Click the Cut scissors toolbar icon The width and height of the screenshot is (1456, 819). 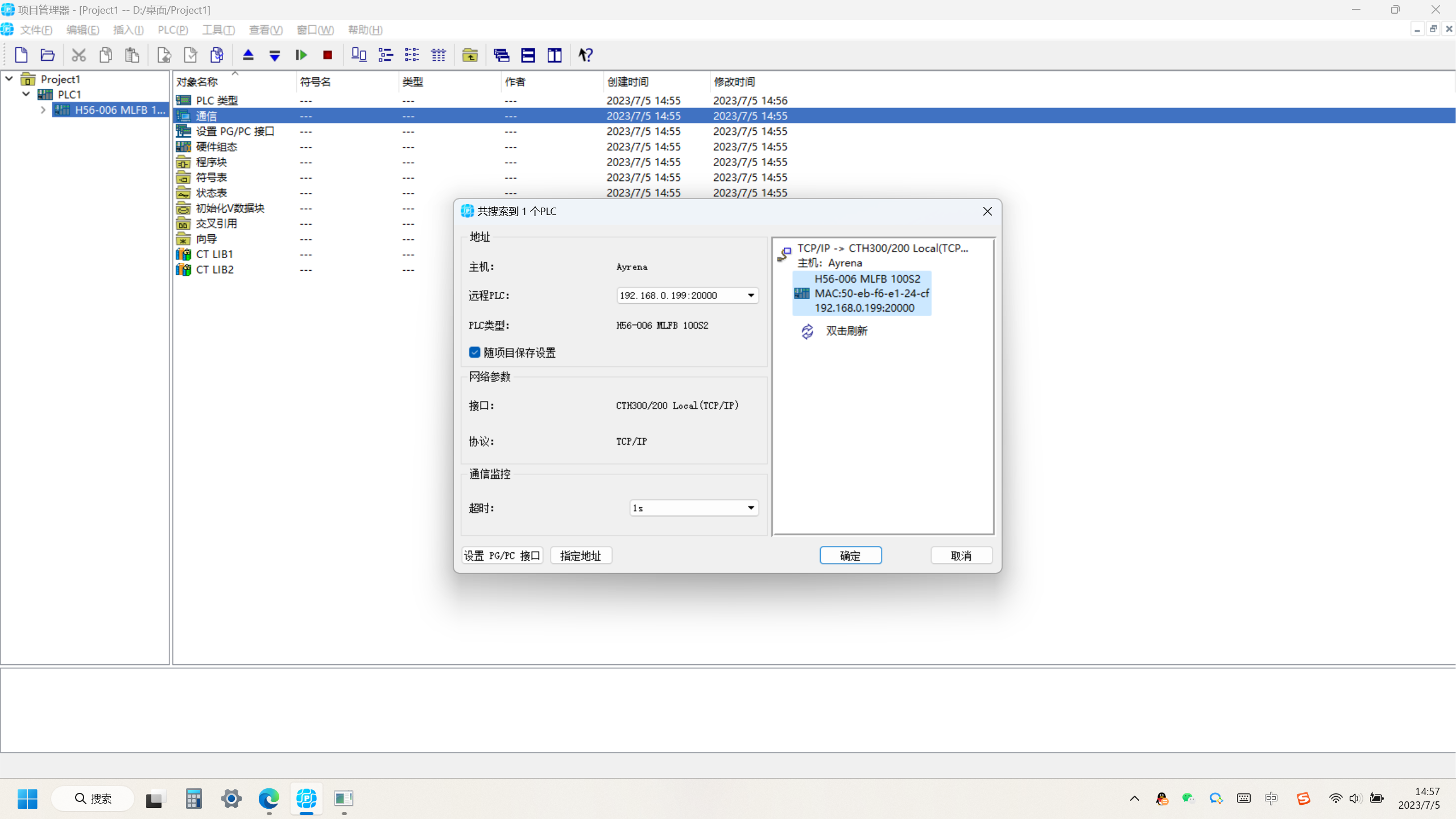click(78, 55)
